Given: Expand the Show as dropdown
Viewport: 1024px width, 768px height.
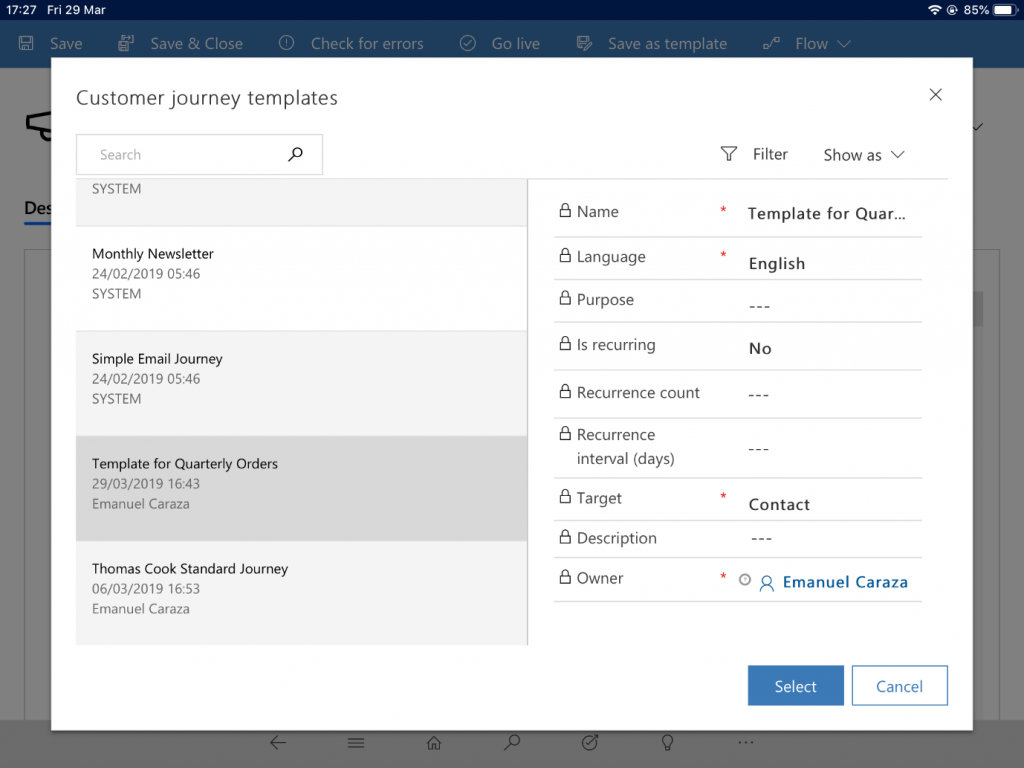Looking at the screenshot, I should click(x=863, y=155).
